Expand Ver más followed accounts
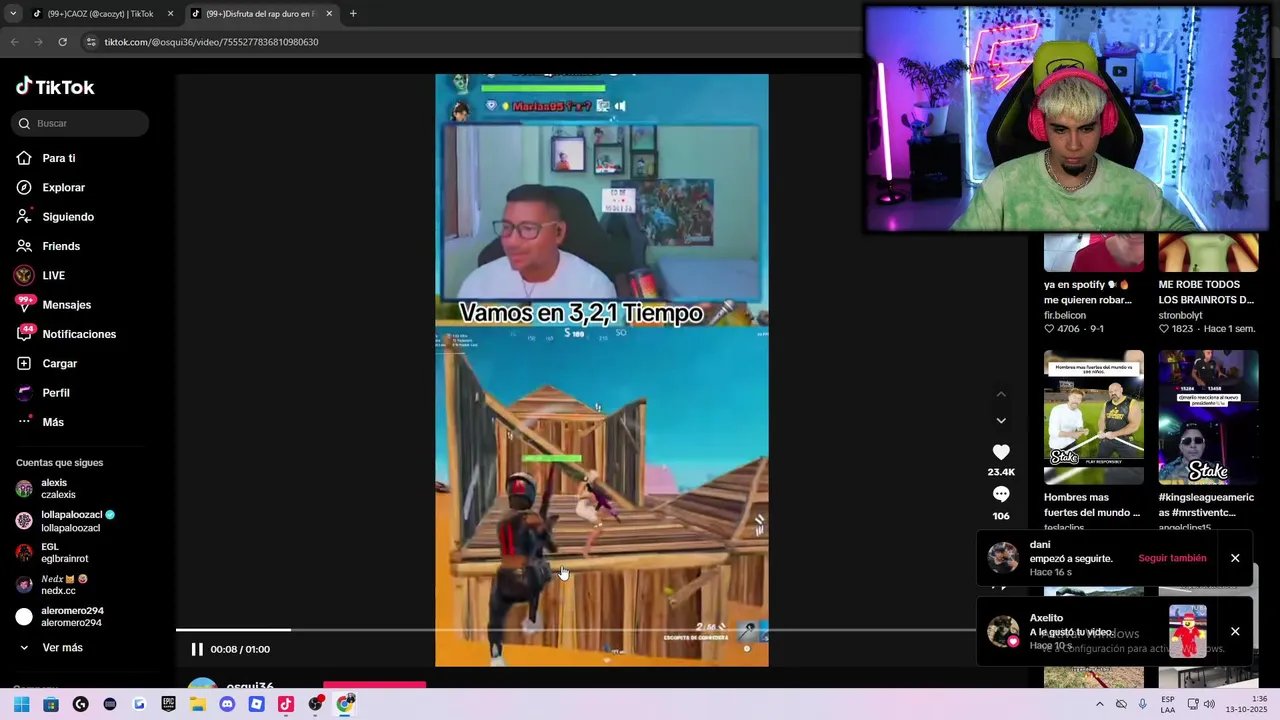Screen dimensions: 1280x720 [x=50, y=648]
